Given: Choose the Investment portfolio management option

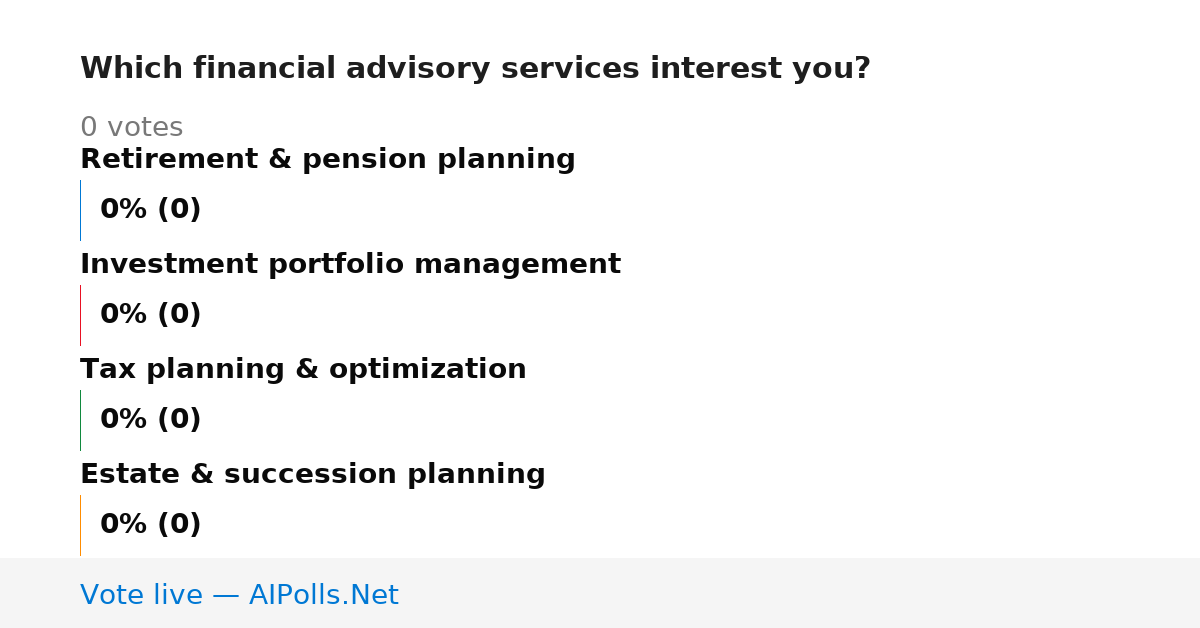Looking at the screenshot, I should 350,265.
